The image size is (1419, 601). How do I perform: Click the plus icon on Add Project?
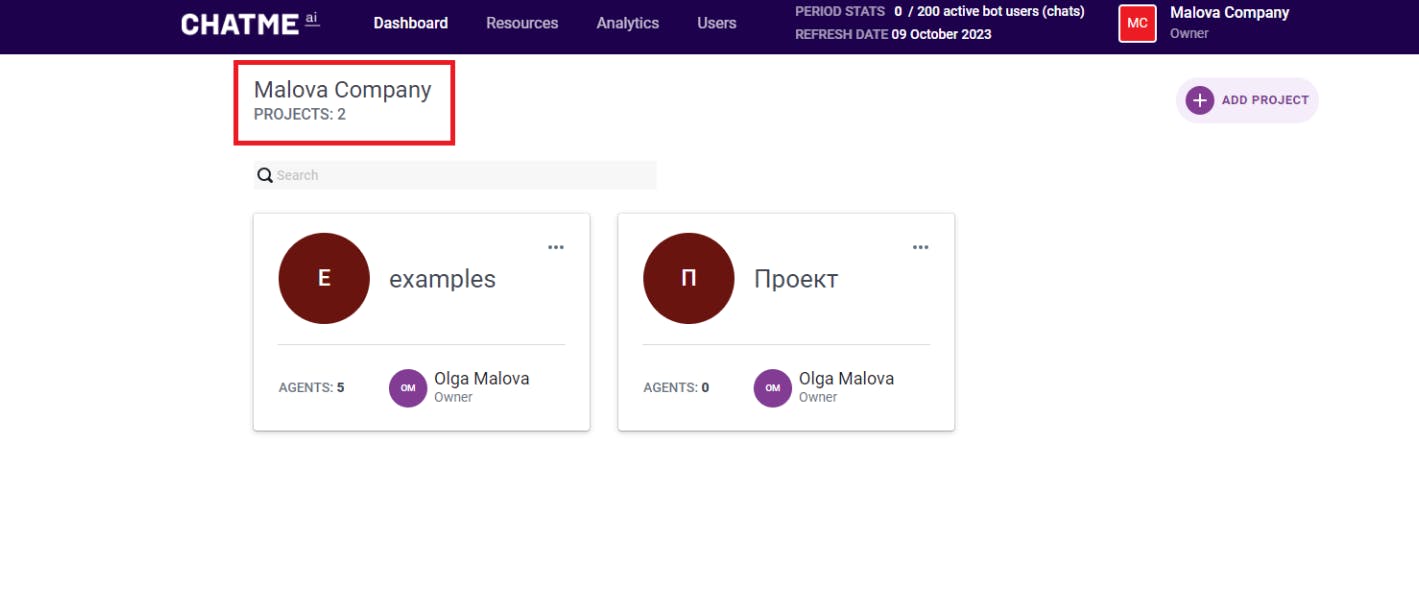(x=1199, y=100)
